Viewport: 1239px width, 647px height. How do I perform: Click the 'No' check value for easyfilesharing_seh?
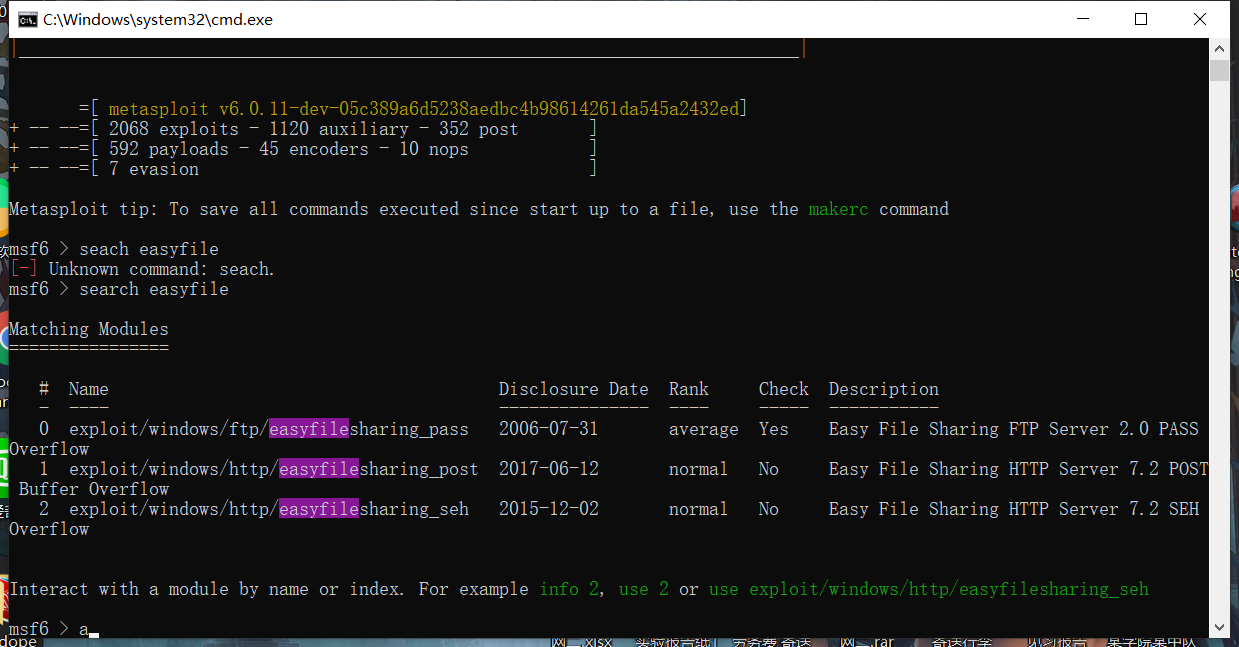click(769, 509)
